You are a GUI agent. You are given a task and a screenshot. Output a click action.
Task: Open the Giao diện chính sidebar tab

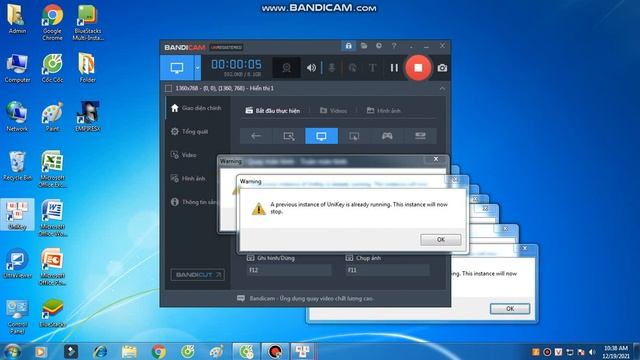click(197, 108)
